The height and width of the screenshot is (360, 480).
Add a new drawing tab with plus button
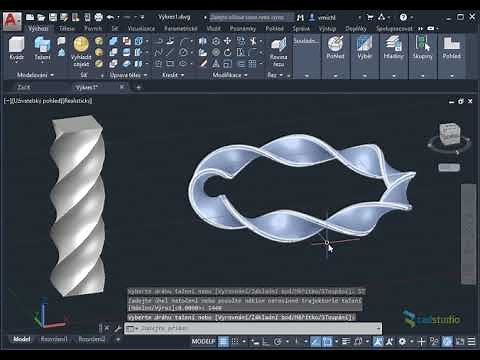tap(139, 87)
